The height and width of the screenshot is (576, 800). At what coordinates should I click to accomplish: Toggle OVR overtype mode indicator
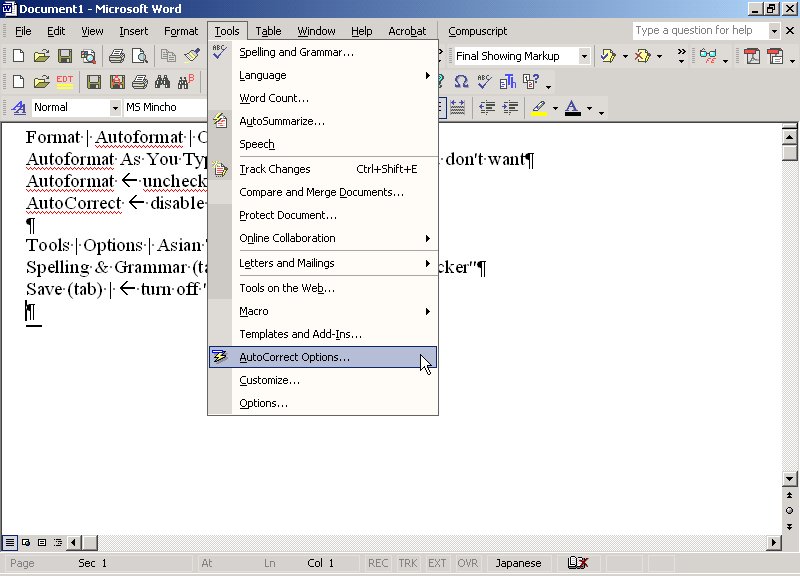click(x=468, y=563)
